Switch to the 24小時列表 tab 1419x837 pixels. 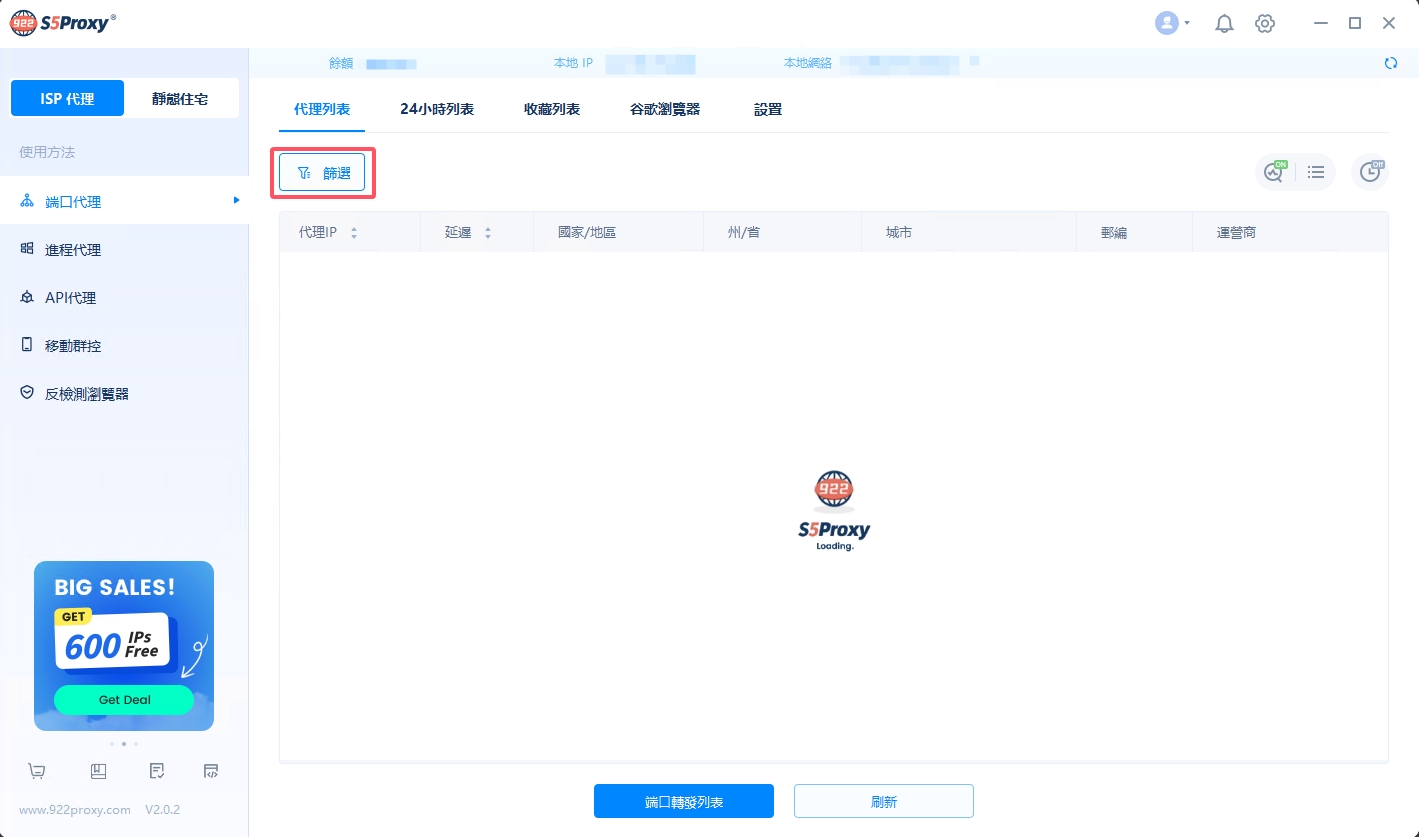[437, 110]
